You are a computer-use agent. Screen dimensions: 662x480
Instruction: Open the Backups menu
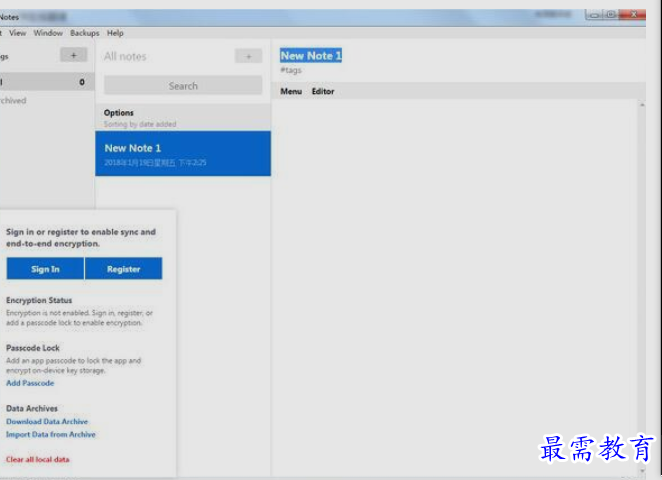click(x=84, y=33)
